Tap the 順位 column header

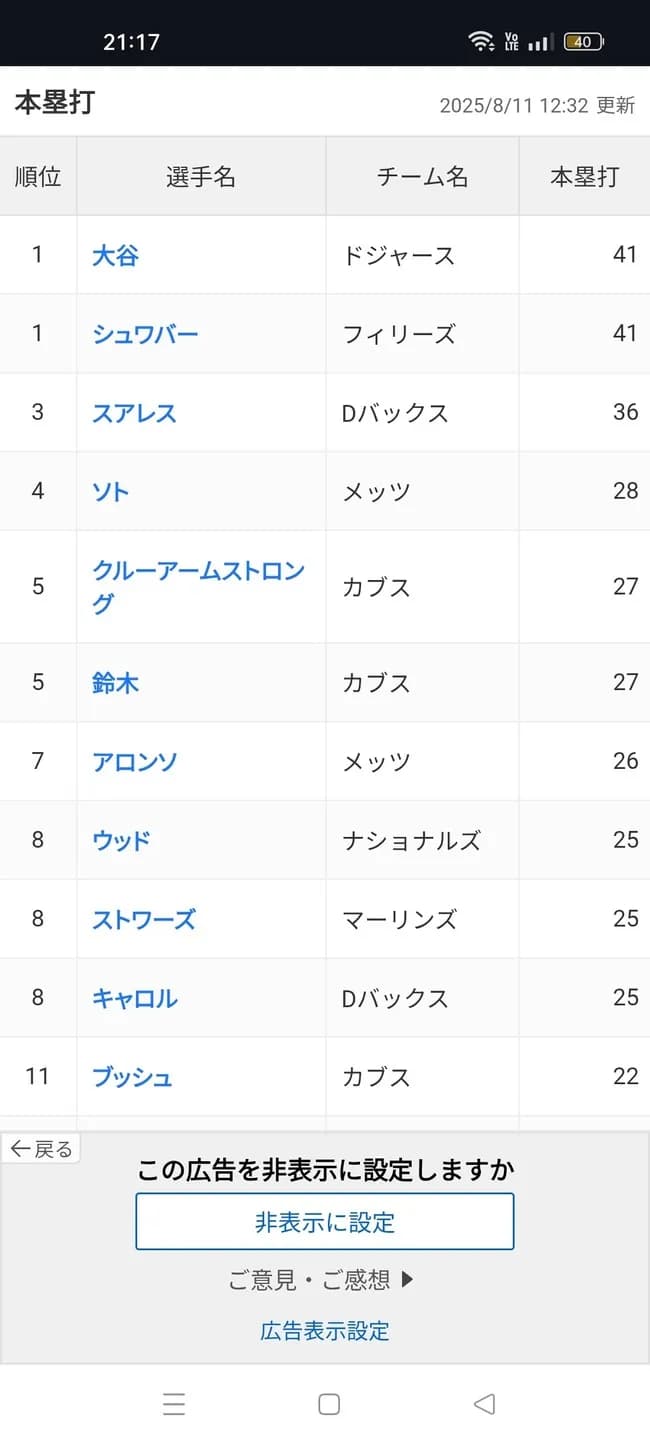point(38,175)
